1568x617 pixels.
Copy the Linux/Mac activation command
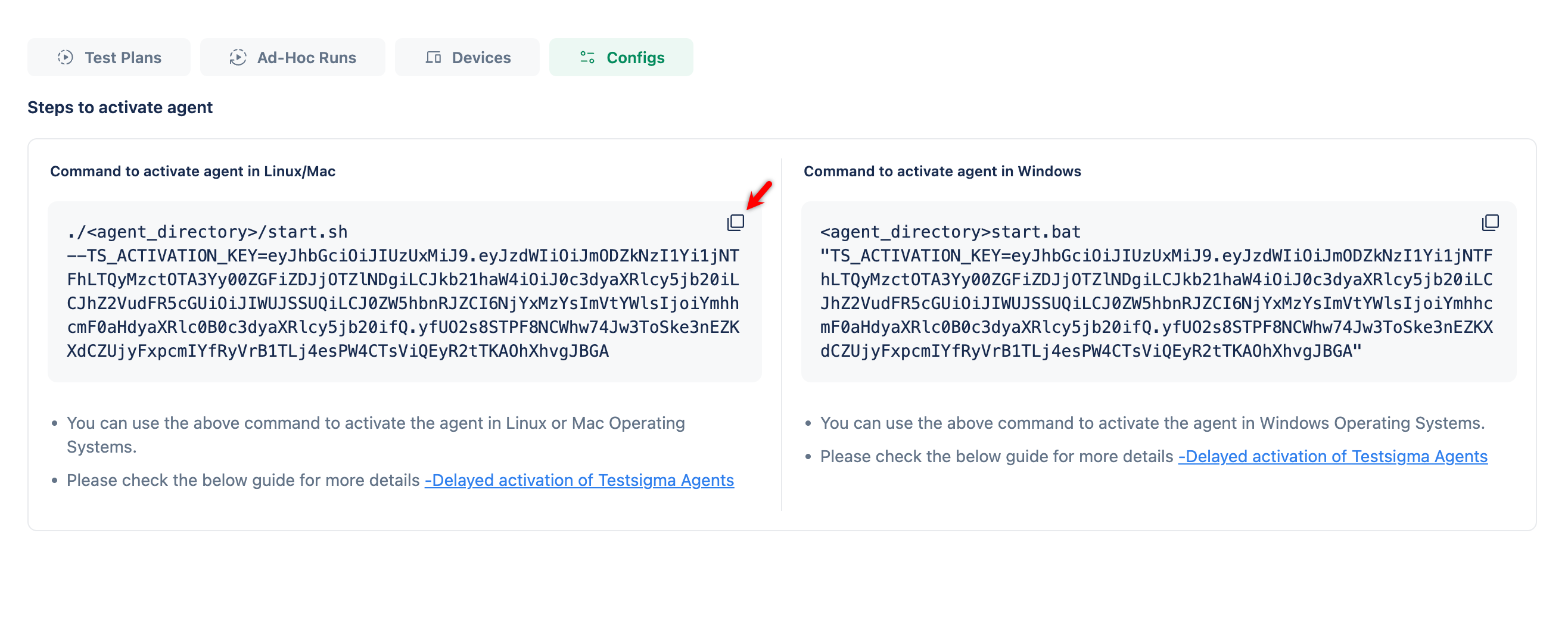(x=735, y=223)
